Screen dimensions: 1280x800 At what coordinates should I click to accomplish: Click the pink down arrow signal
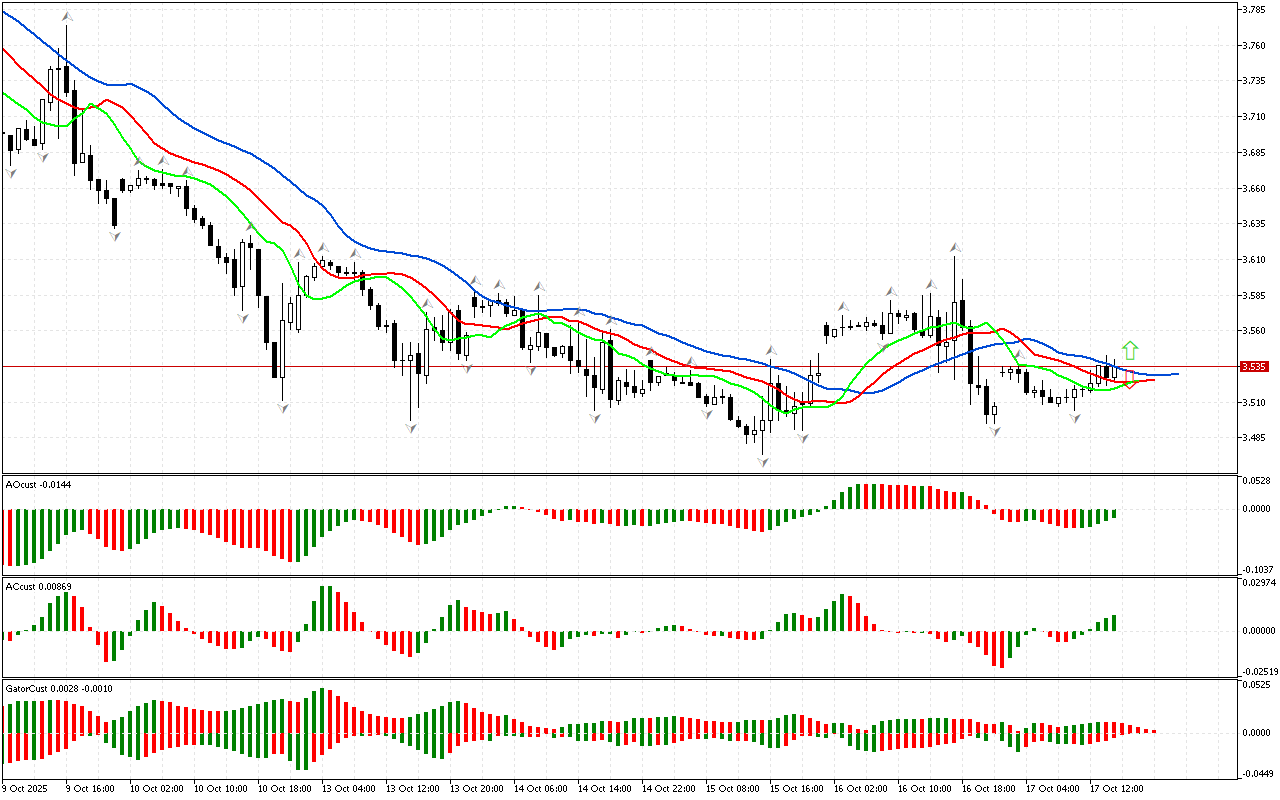point(1130,380)
